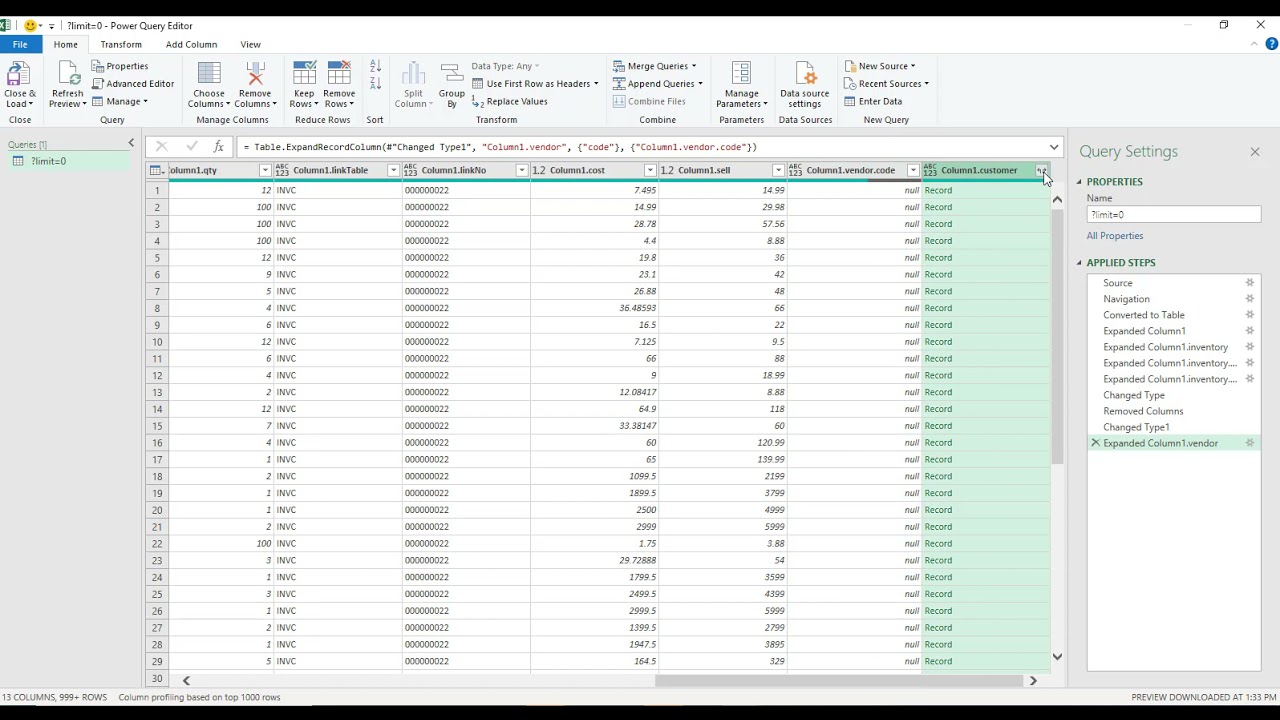
Task: Open the Advanced Editor
Action: point(133,84)
